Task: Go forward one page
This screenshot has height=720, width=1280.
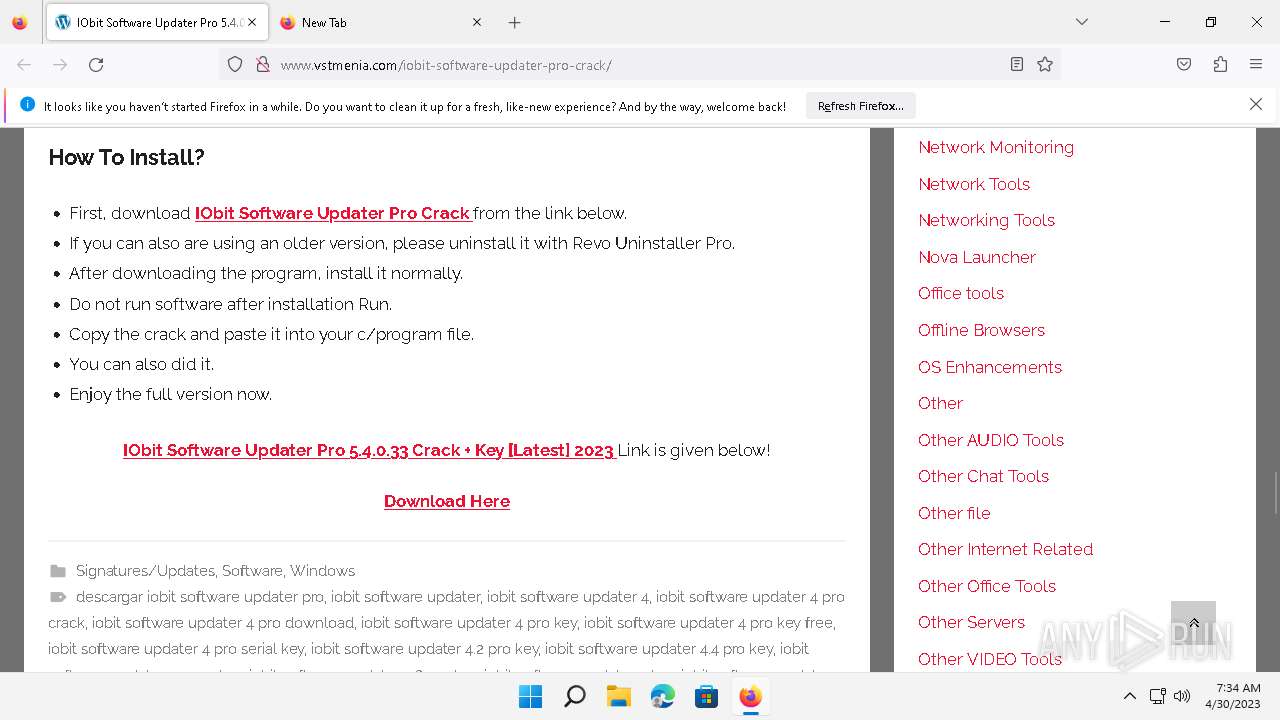Action: click(x=60, y=64)
